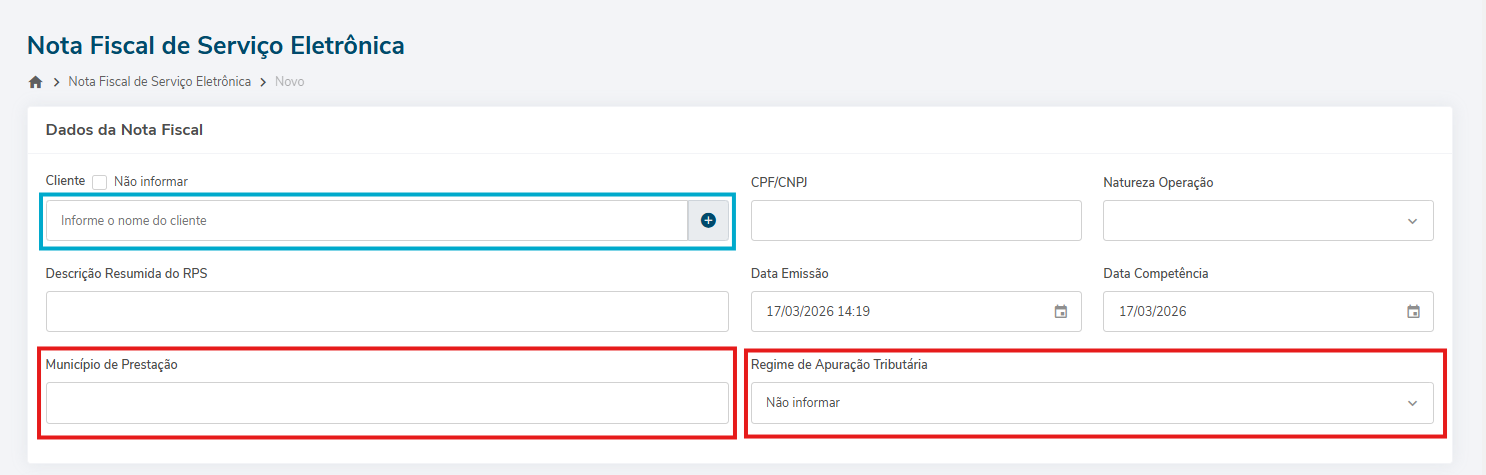Tick the Cliente 'Não informar' checkbox

pos(100,182)
